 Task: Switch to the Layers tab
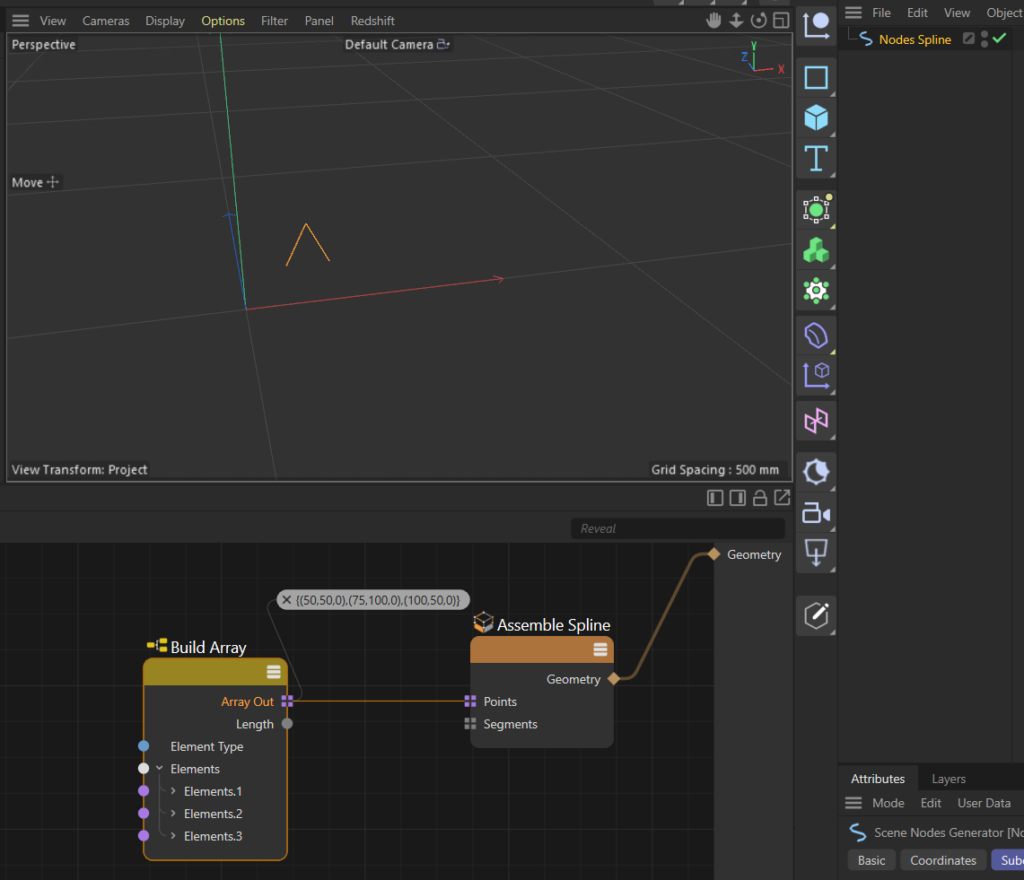(x=947, y=778)
